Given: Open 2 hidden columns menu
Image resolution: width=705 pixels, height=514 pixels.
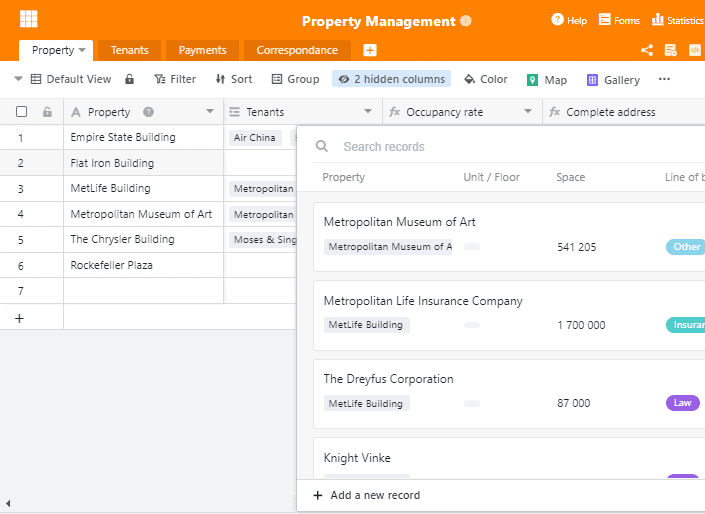Looking at the screenshot, I should pos(392,79).
